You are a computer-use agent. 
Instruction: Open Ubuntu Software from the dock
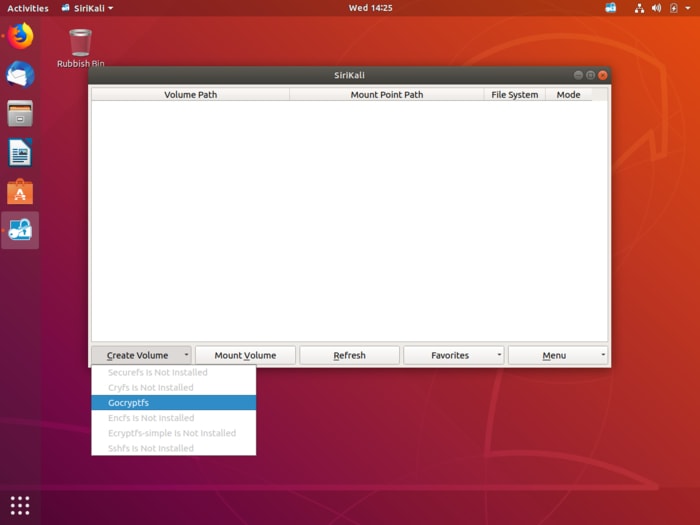(x=20, y=191)
